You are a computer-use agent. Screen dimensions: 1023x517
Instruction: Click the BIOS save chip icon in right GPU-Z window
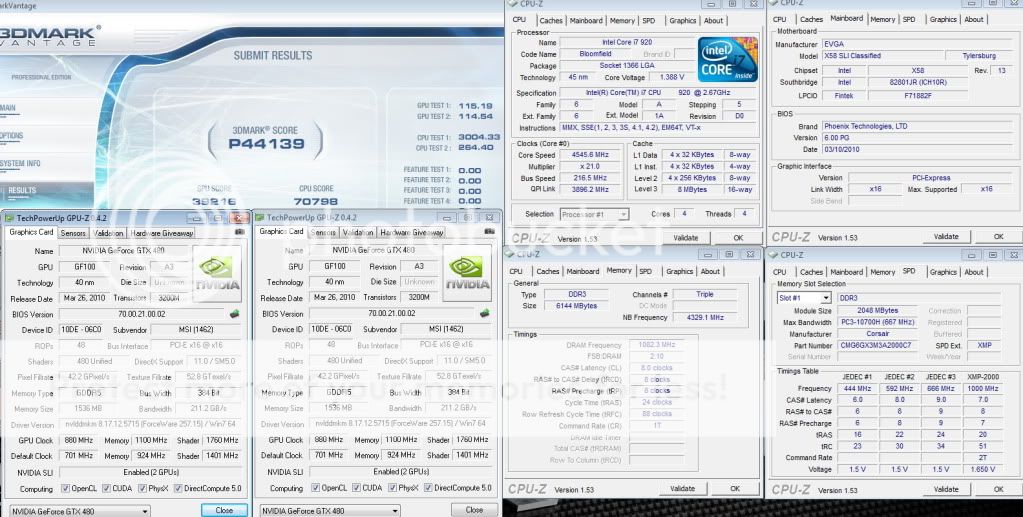pos(486,313)
